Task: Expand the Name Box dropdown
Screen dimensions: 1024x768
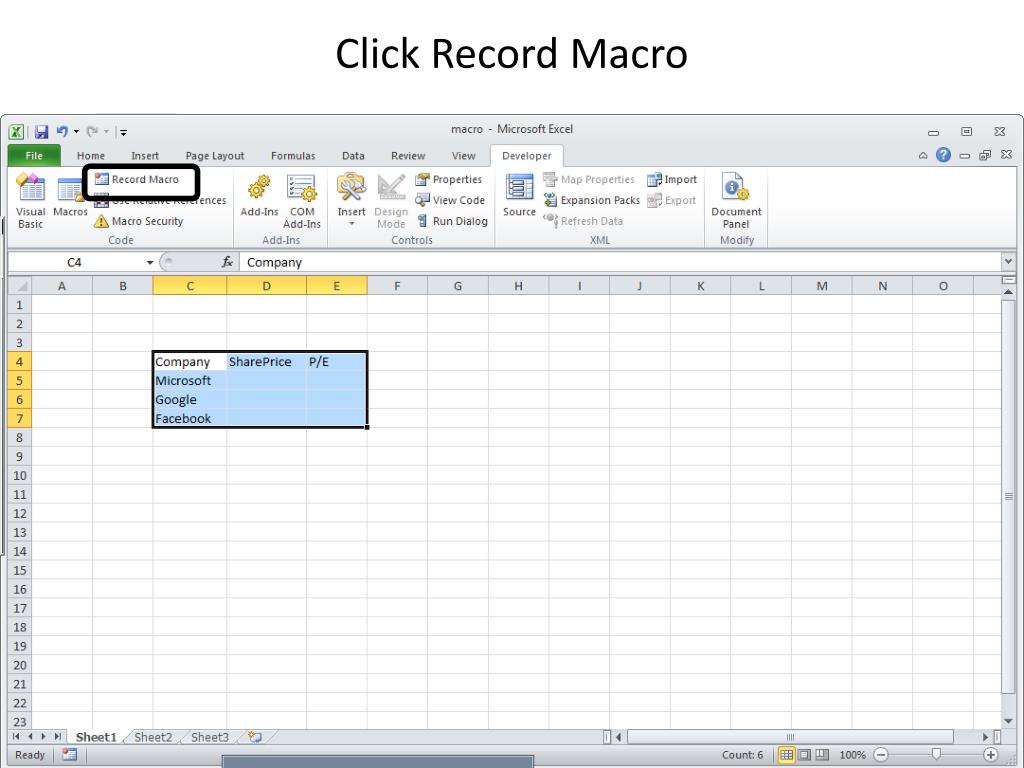Action: click(x=150, y=263)
